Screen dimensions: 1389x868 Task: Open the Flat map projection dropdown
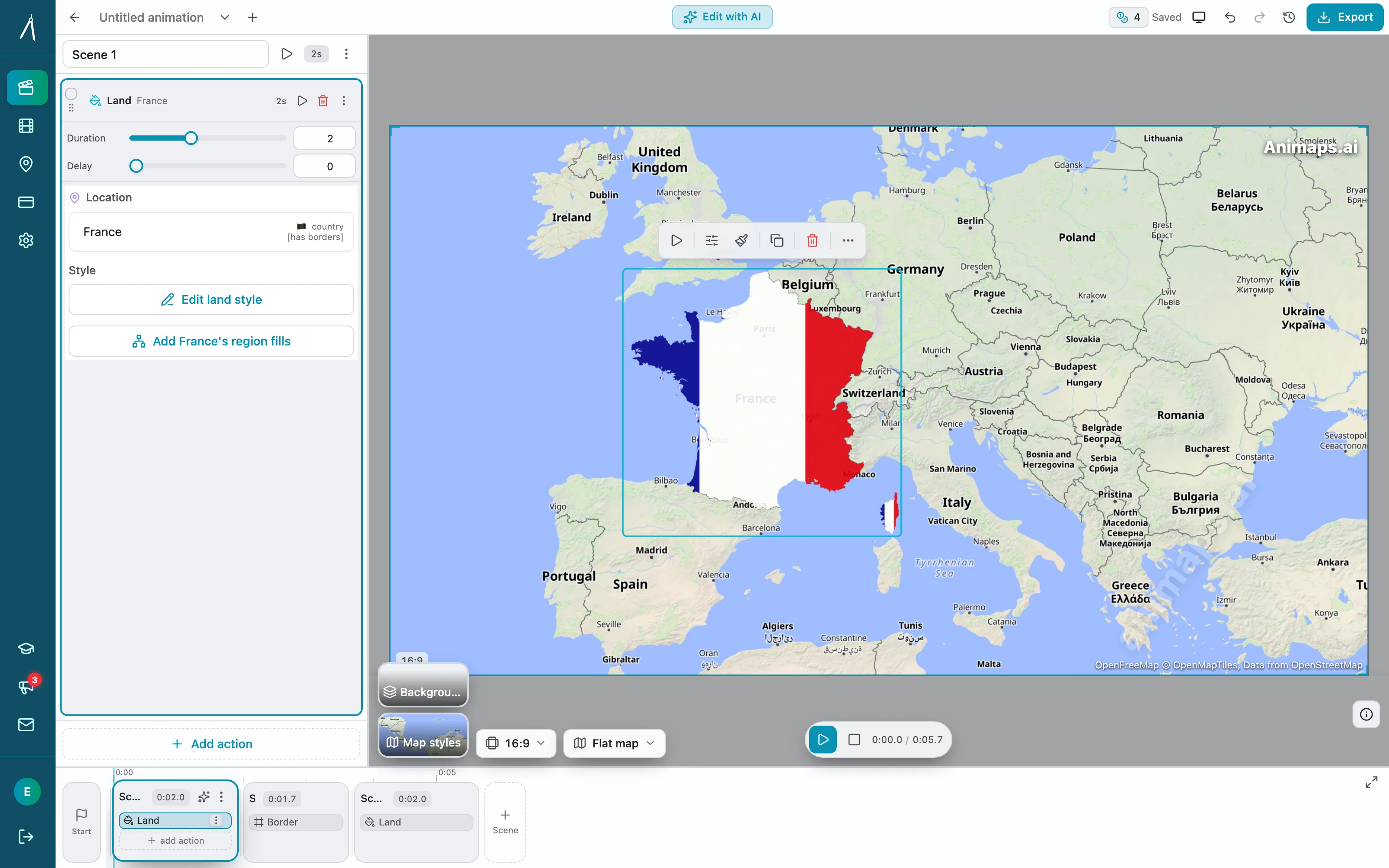[614, 743]
